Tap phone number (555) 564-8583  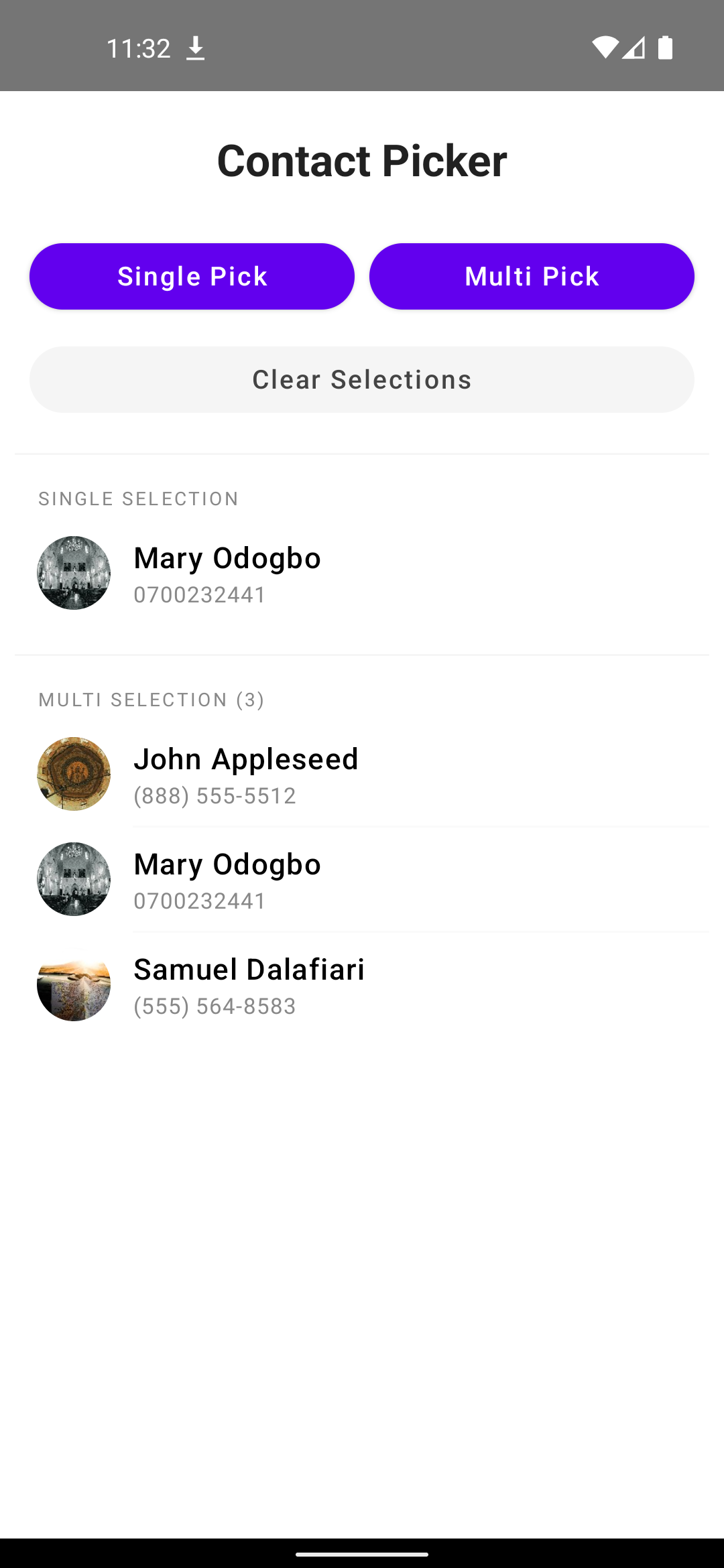click(215, 1006)
